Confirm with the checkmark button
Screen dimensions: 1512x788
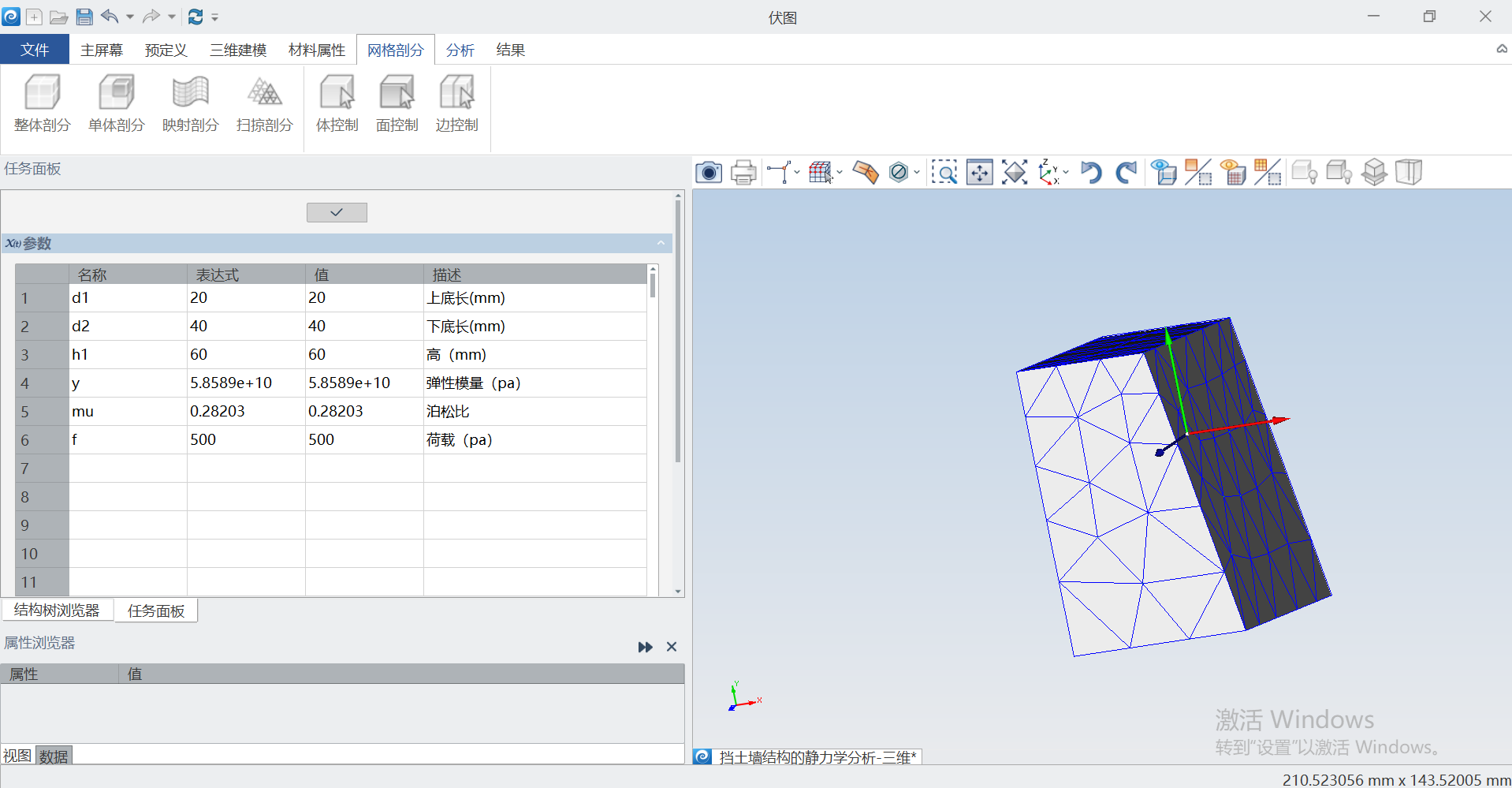(x=337, y=212)
